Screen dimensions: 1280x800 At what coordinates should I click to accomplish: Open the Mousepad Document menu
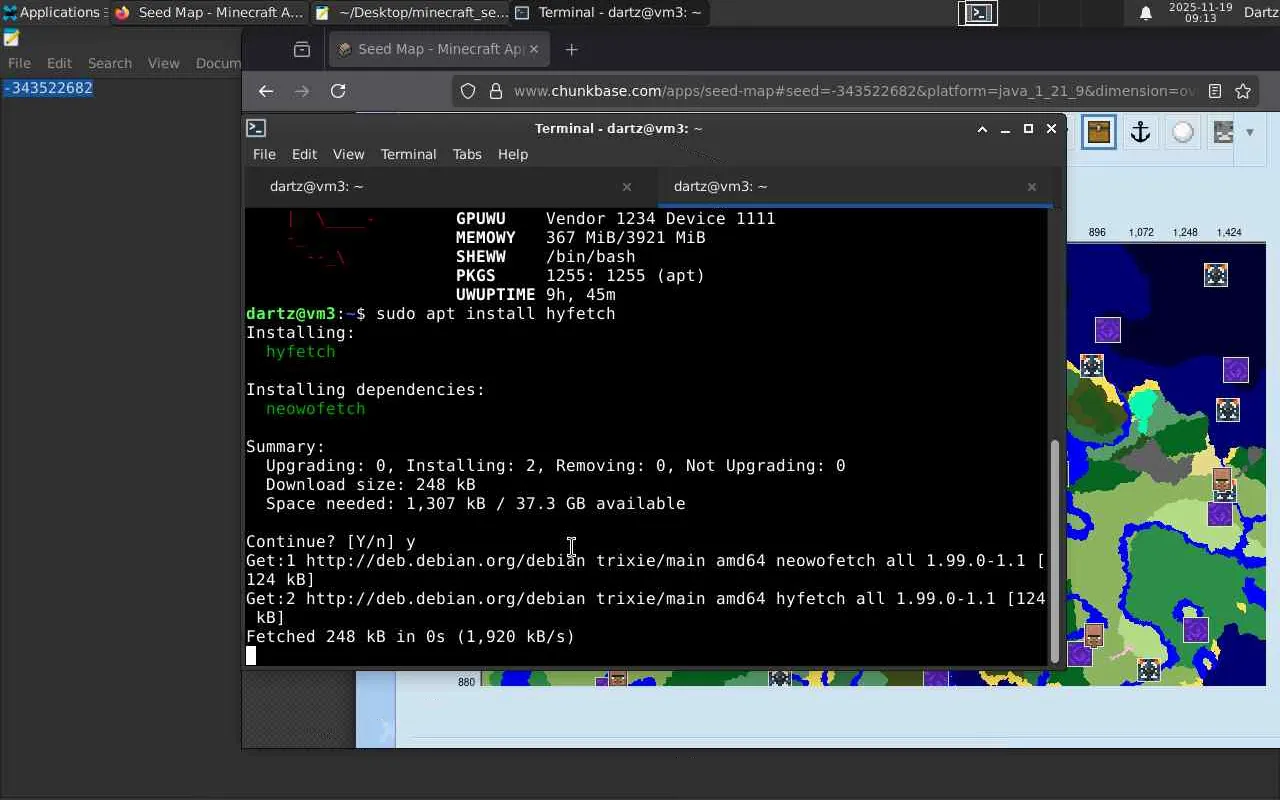(218, 63)
